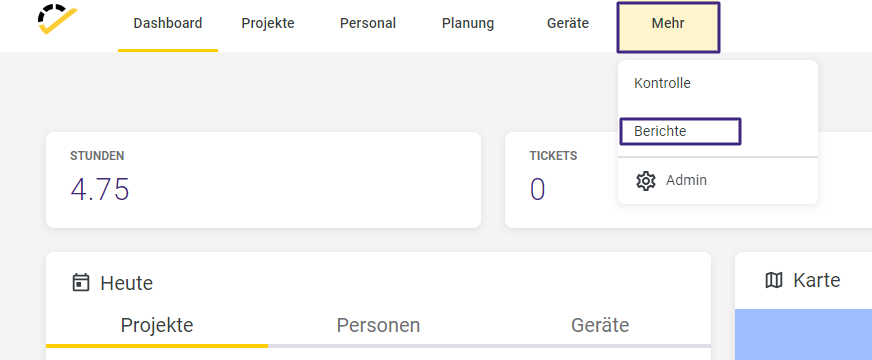Image resolution: width=872 pixels, height=360 pixels.
Task: Click the checkmark logo icon
Action: pos(57,19)
